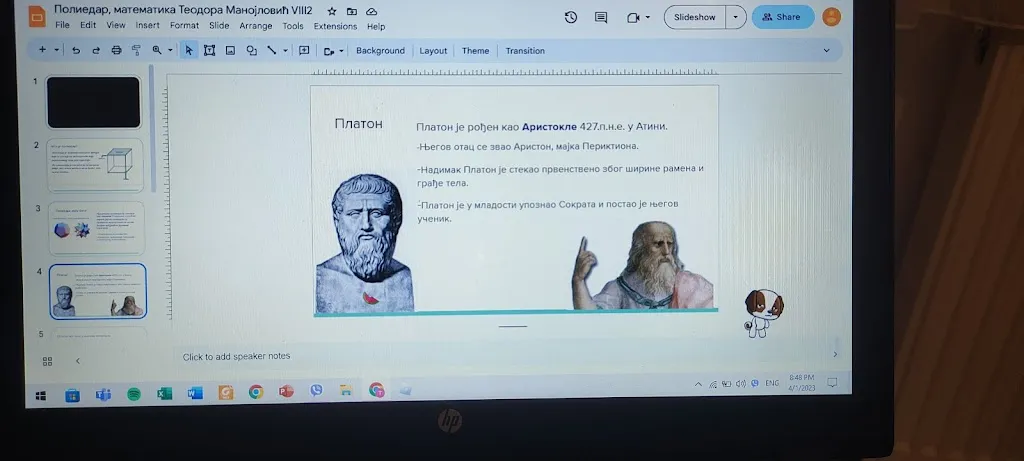1024x461 pixels.
Task: Open the Arrange menu
Action: pyautogui.click(x=255, y=26)
